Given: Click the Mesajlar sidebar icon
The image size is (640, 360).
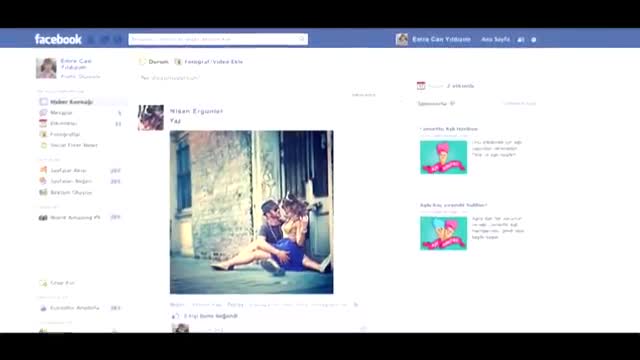Looking at the screenshot, I should (x=43, y=113).
